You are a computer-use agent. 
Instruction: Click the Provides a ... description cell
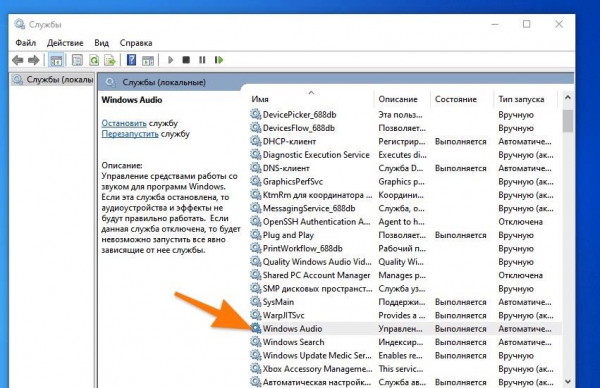[401, 316]
